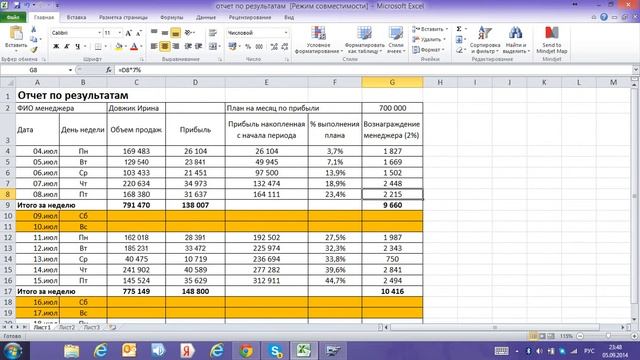Toggle align text right
The width and height of the screenshot is (640, 360).
pyautogui.click(x=176, y=47)
